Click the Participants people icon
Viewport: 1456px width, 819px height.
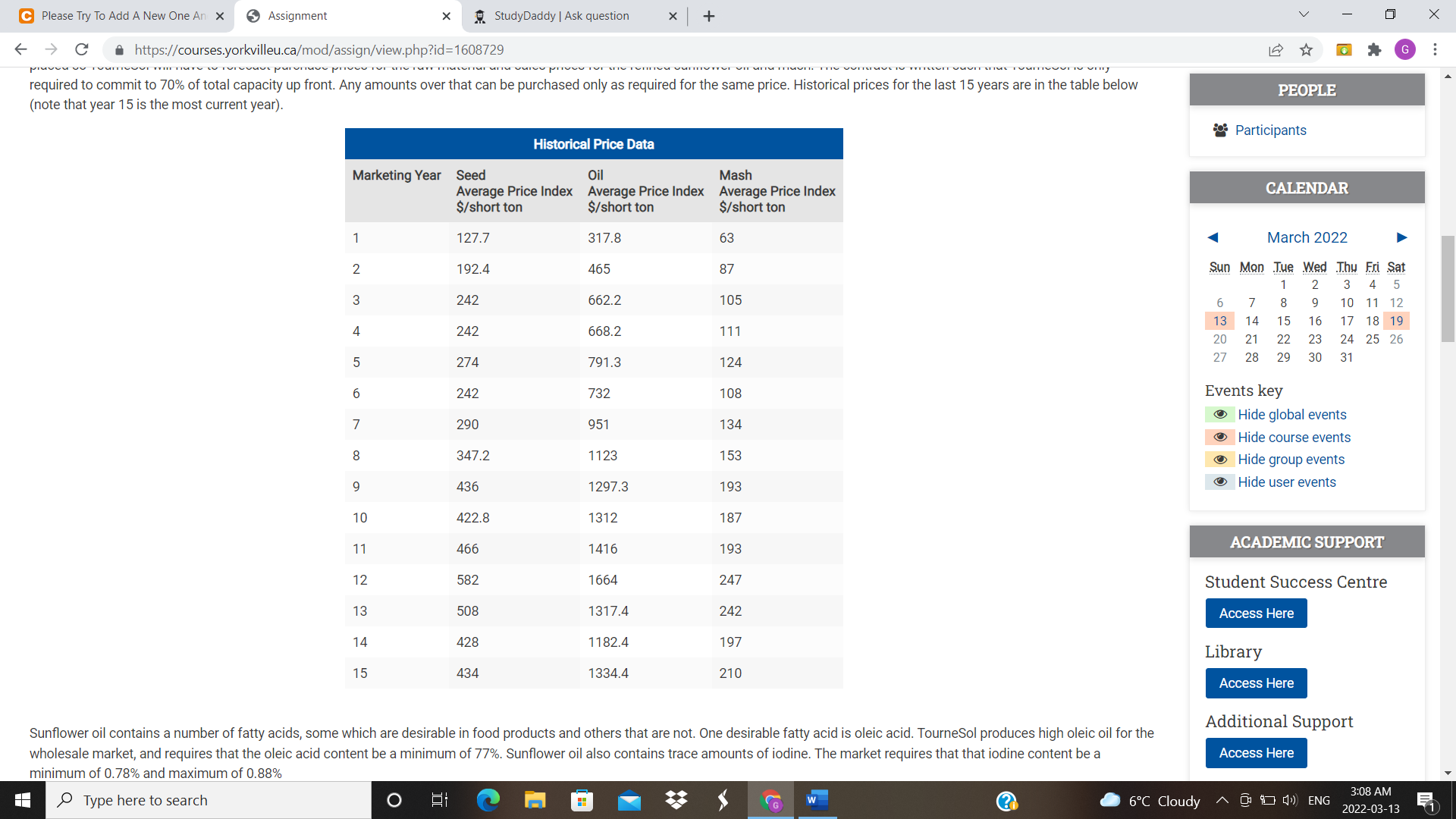[x=1220, y=130]
